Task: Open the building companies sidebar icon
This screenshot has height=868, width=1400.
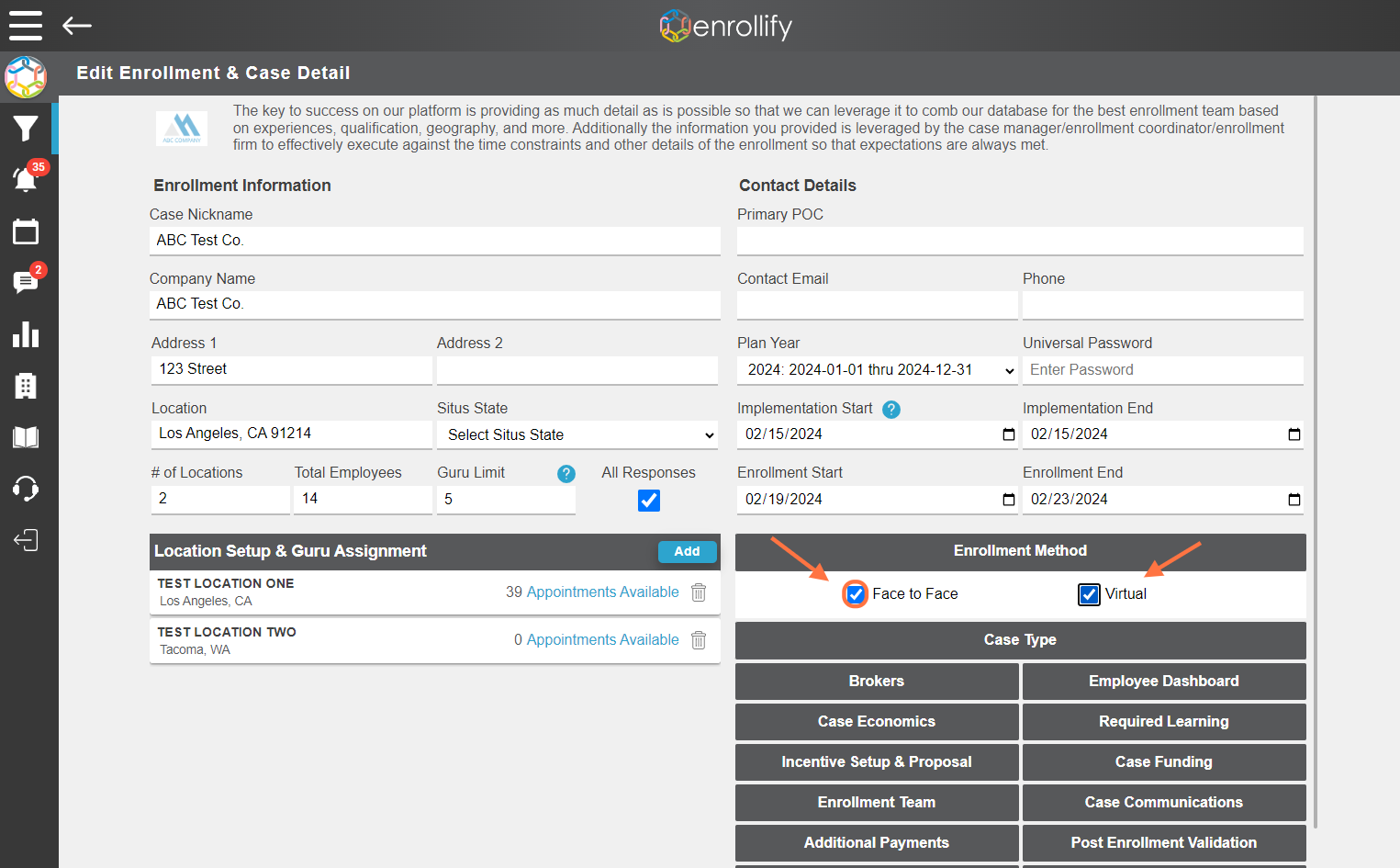Action: pos(26,386)
